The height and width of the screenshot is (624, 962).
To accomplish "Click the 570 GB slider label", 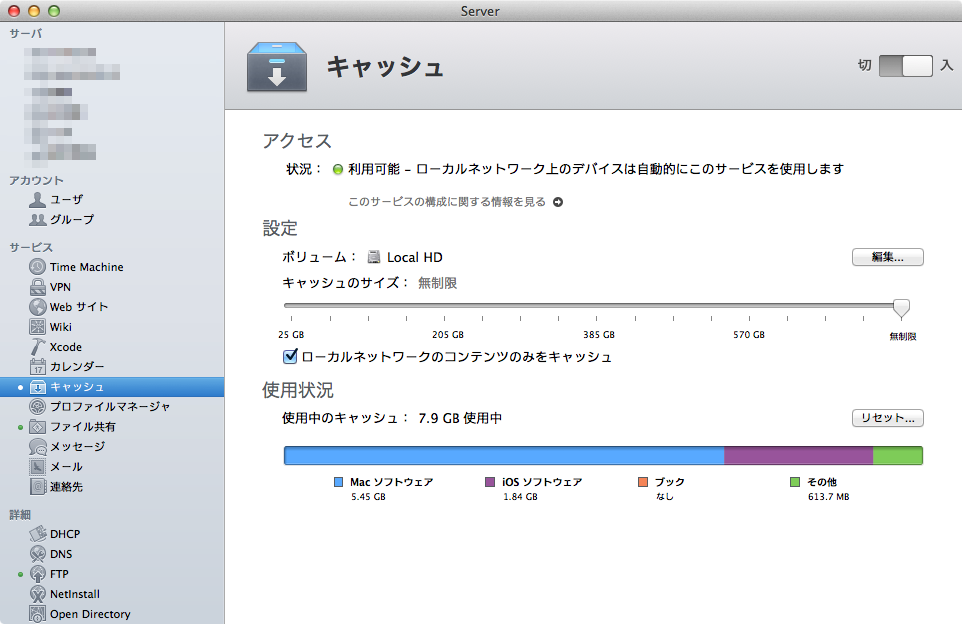I will click(x=748, y=335).
